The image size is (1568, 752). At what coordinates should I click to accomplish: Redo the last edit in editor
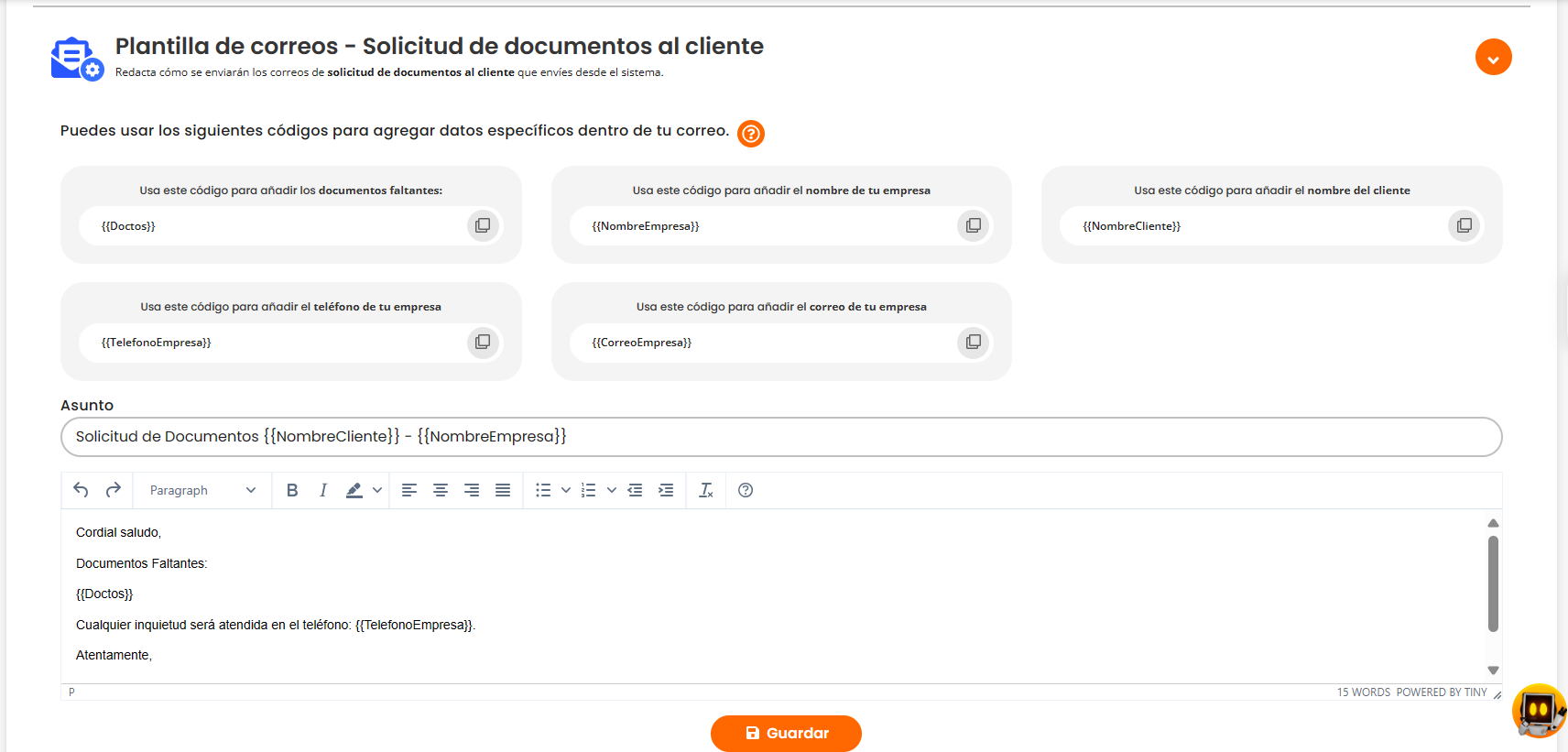pyautogui.click(x=114, y=490)
